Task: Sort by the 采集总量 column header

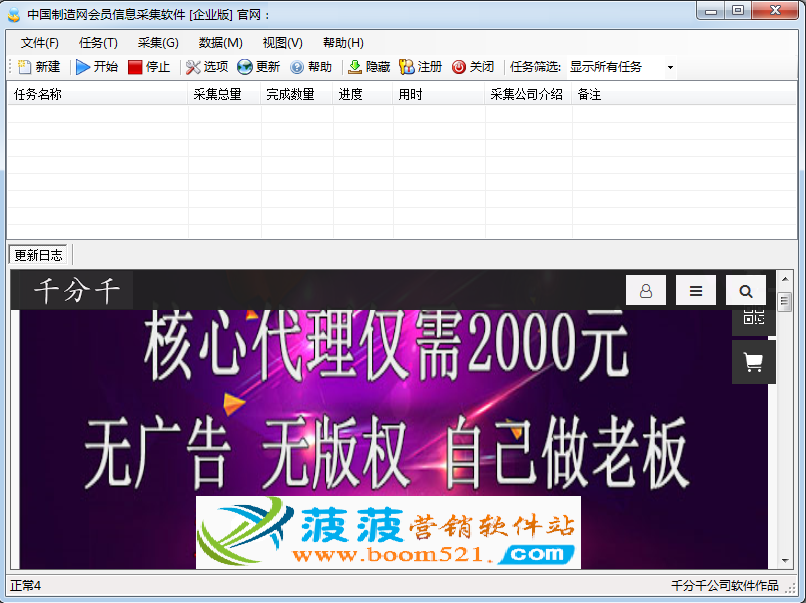Action: coord(225,95)
